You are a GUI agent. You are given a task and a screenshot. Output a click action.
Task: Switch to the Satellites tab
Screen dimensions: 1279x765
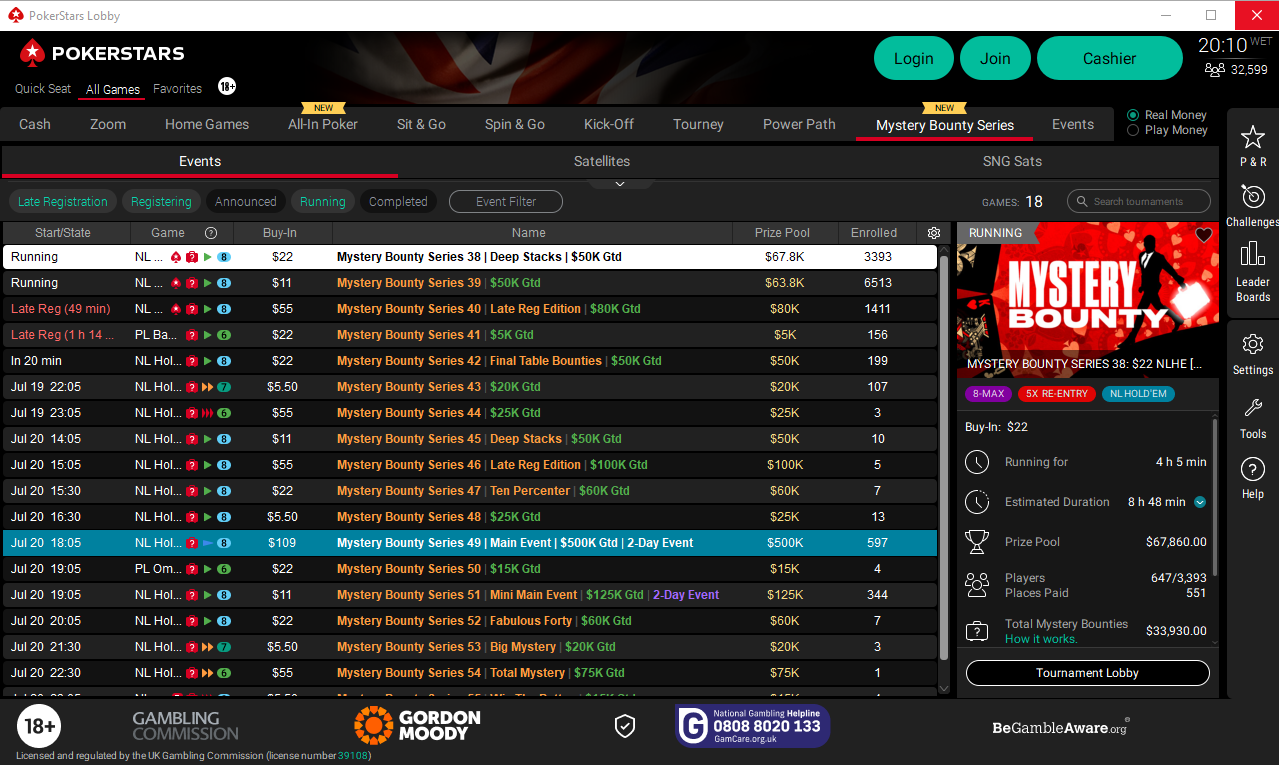(602, 161)
